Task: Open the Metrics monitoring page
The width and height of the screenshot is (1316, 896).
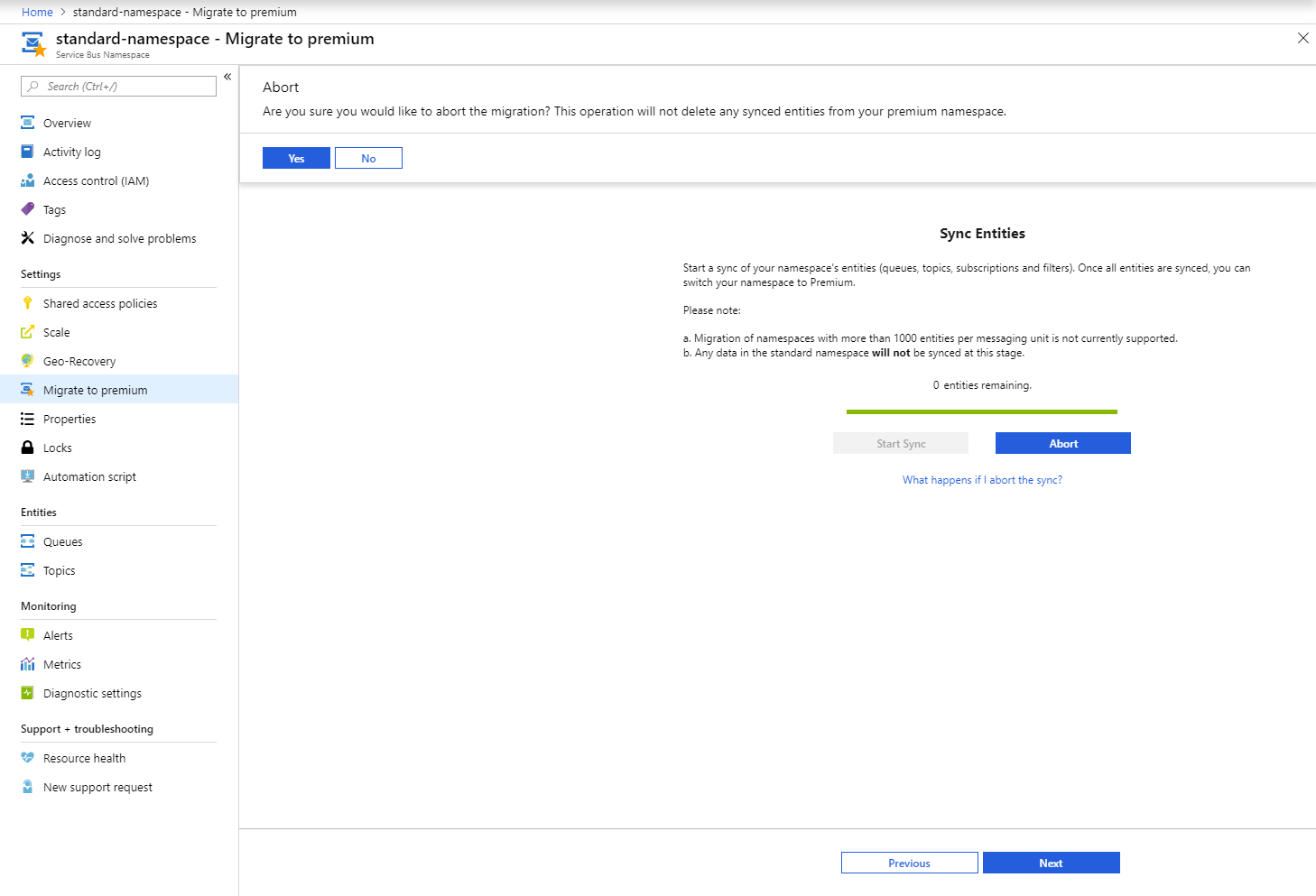Action: coord(62,664)
